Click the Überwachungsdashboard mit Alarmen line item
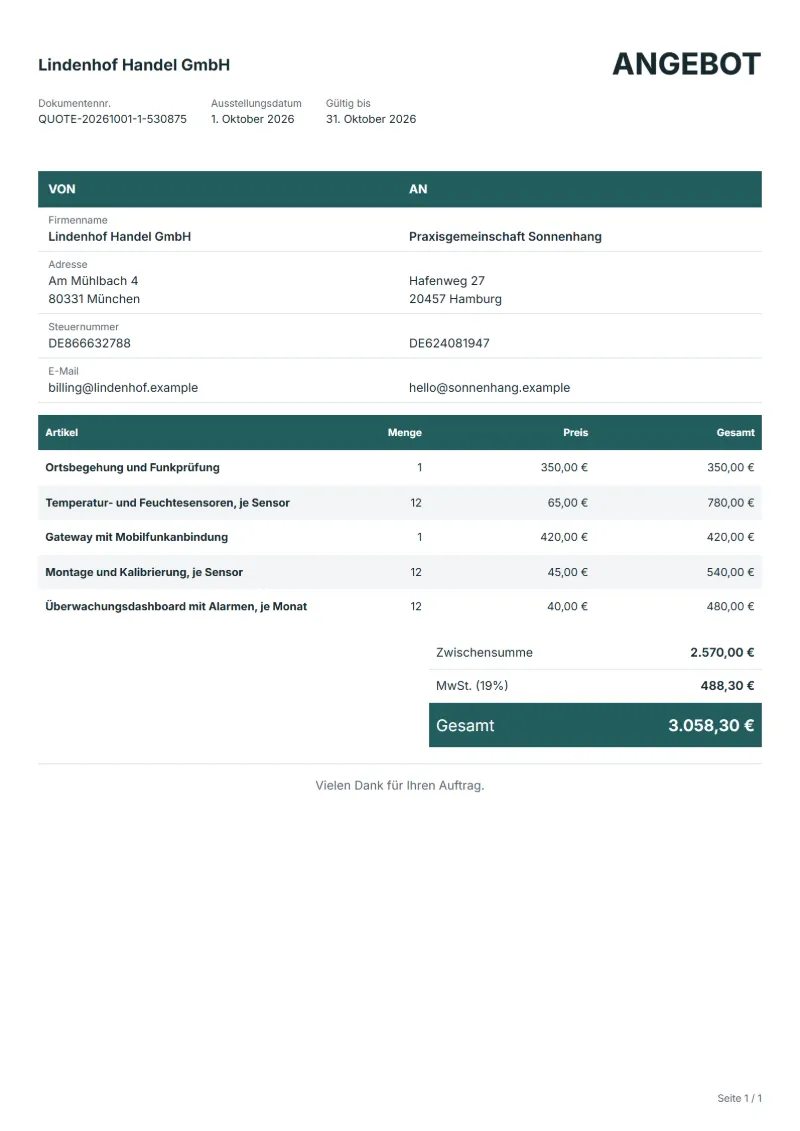Viewport: 800px width, 1131px height. click(176, 607)
